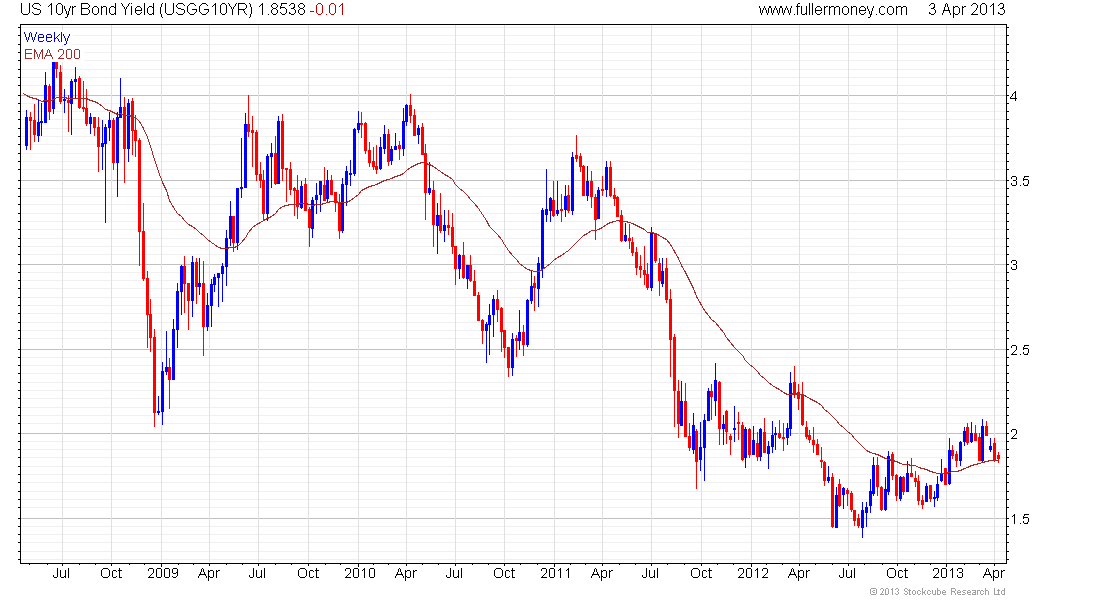Click the 'Jul' label after 2012

847,573
